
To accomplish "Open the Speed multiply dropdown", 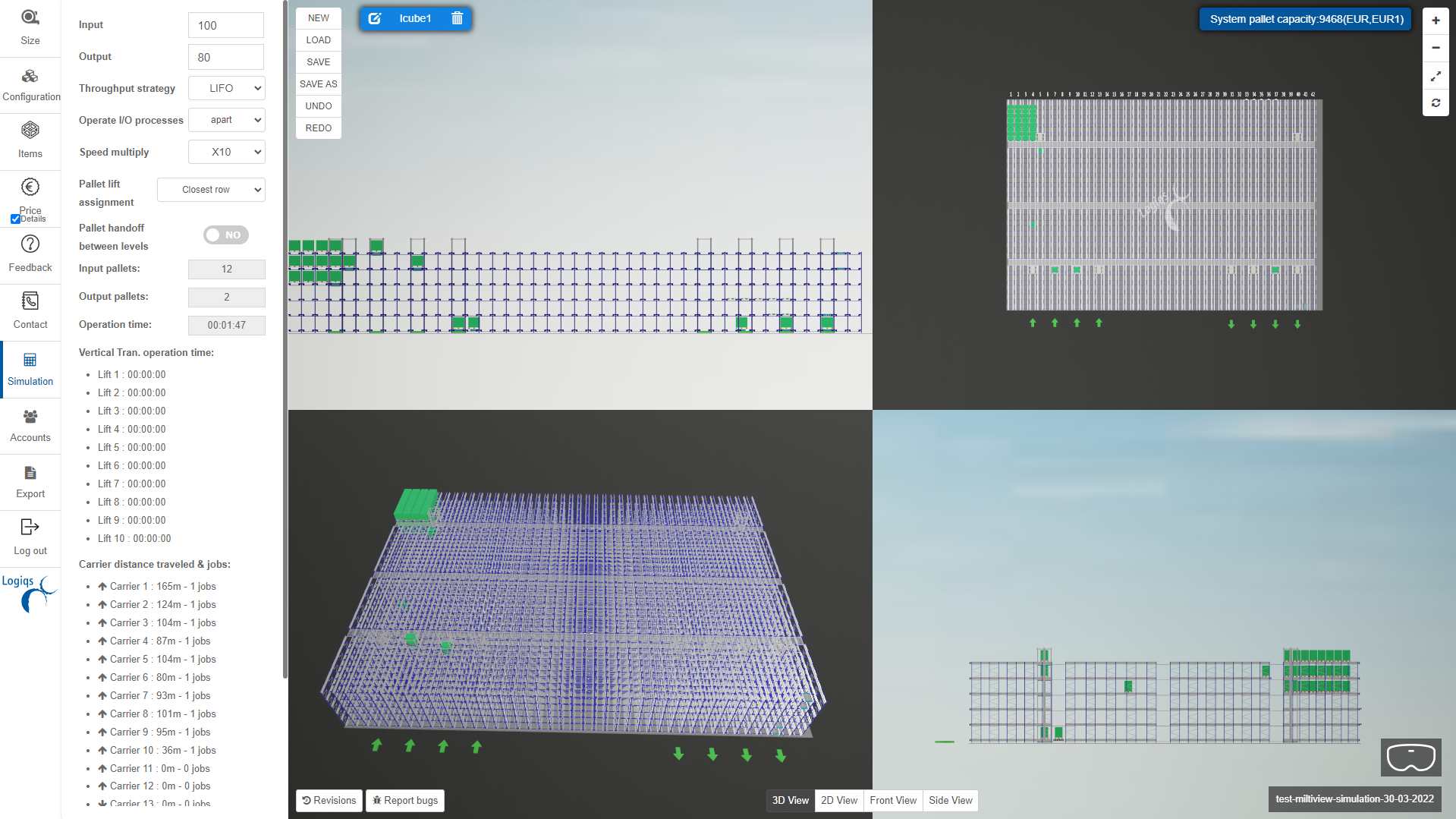I will click(226, 151).
